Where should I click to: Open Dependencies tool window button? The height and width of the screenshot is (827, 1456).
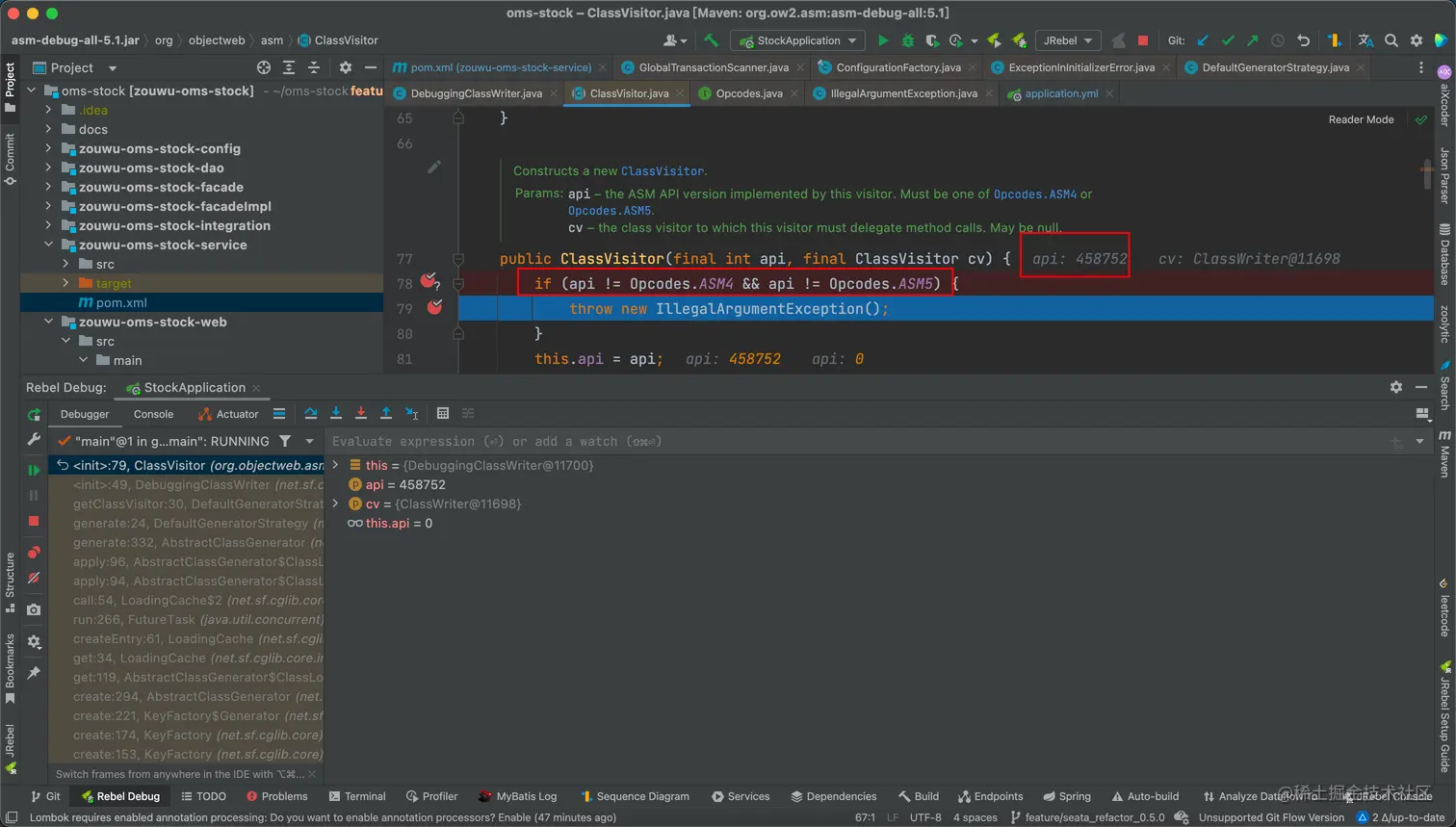coord(834,796)
